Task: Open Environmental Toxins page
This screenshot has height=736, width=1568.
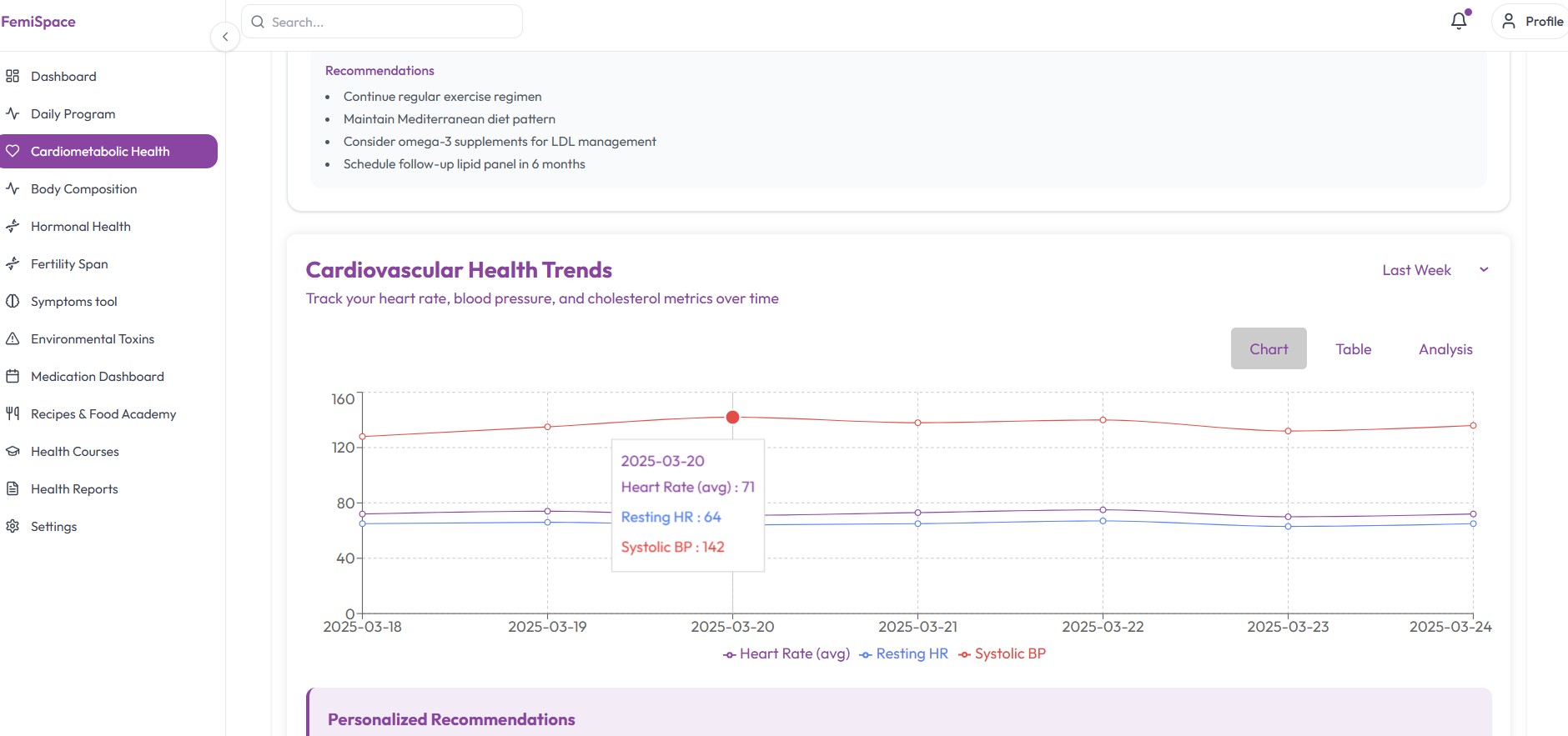Action: [x=109, y=338]
